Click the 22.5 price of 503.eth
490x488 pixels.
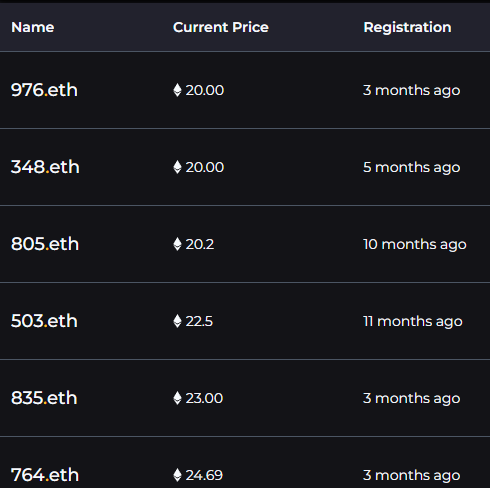point(199,321)
